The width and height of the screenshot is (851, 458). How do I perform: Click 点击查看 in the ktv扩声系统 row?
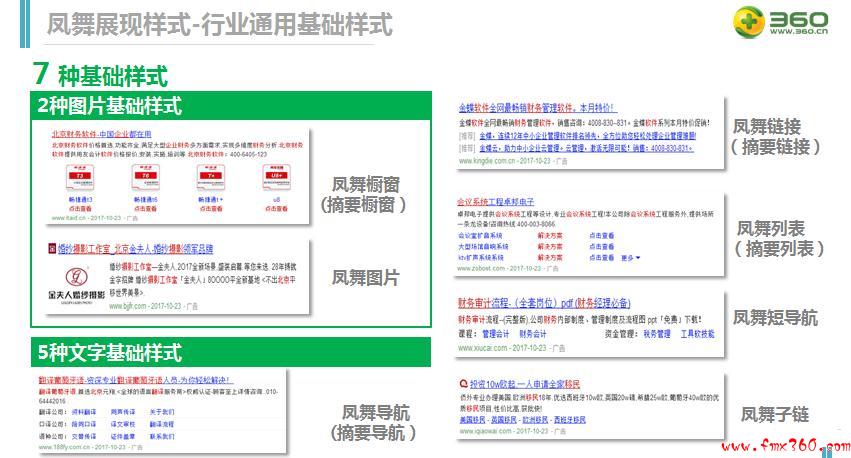pyautogui.click(x=601, y=258)
